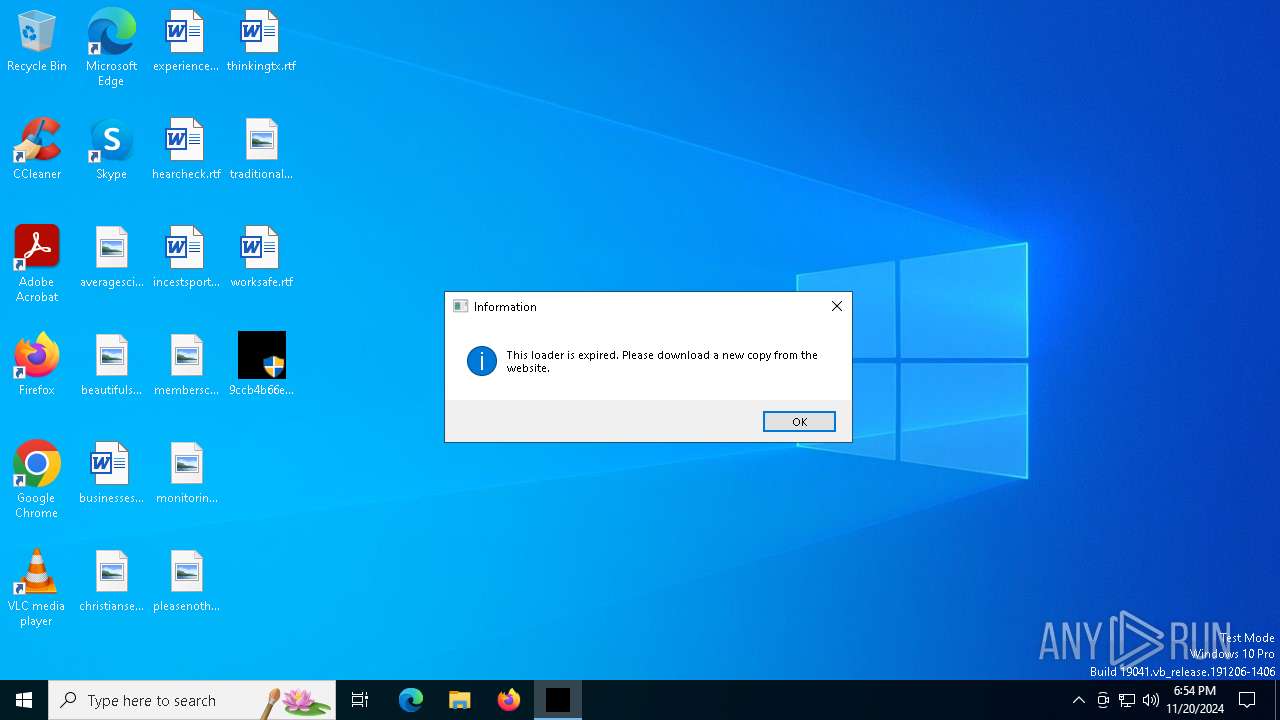Select the VLC media player shortcut
The image size is (1280, 720).
point(37,588)
